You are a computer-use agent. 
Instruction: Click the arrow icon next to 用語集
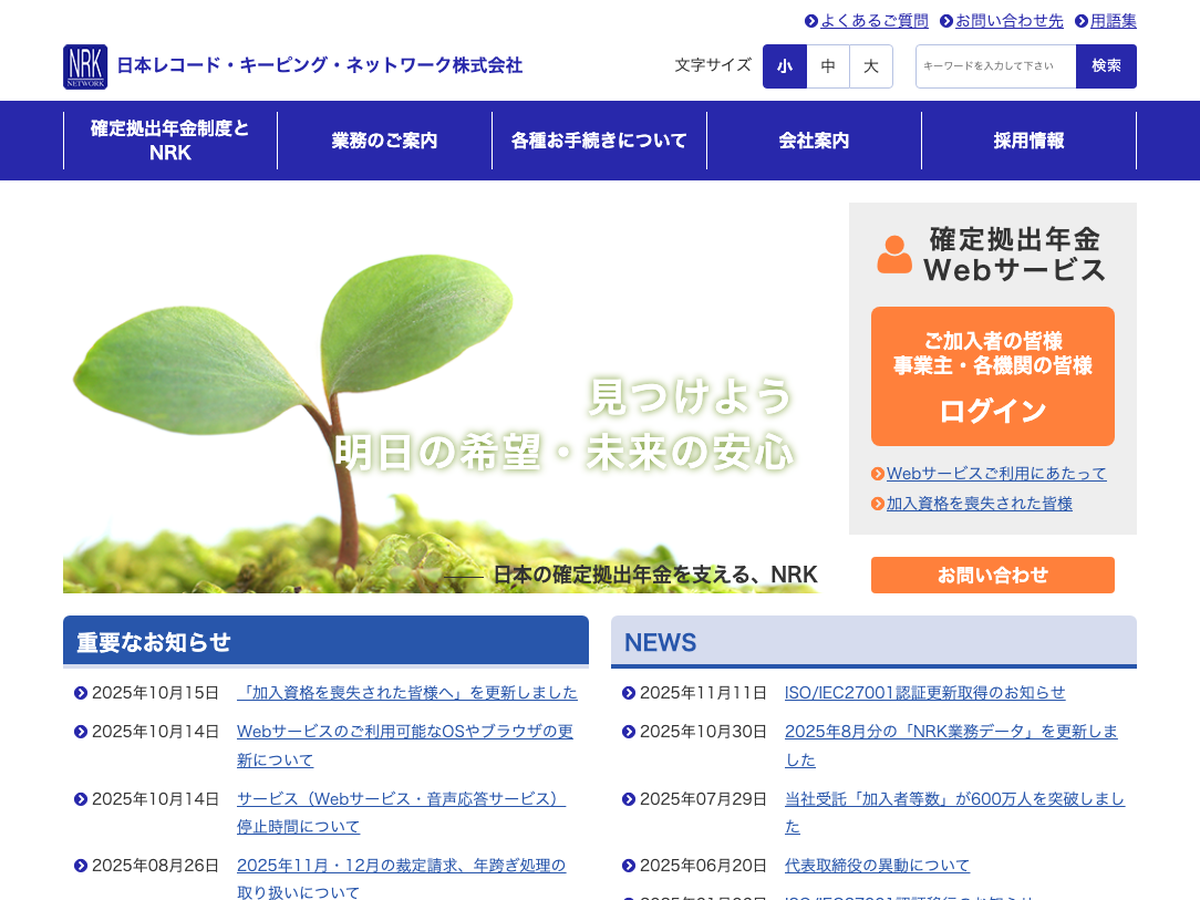tap(1081, 21)
